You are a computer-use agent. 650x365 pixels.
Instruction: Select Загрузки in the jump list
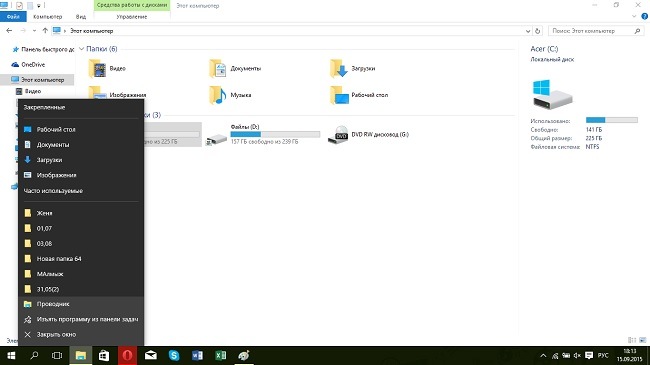point(81,160)
